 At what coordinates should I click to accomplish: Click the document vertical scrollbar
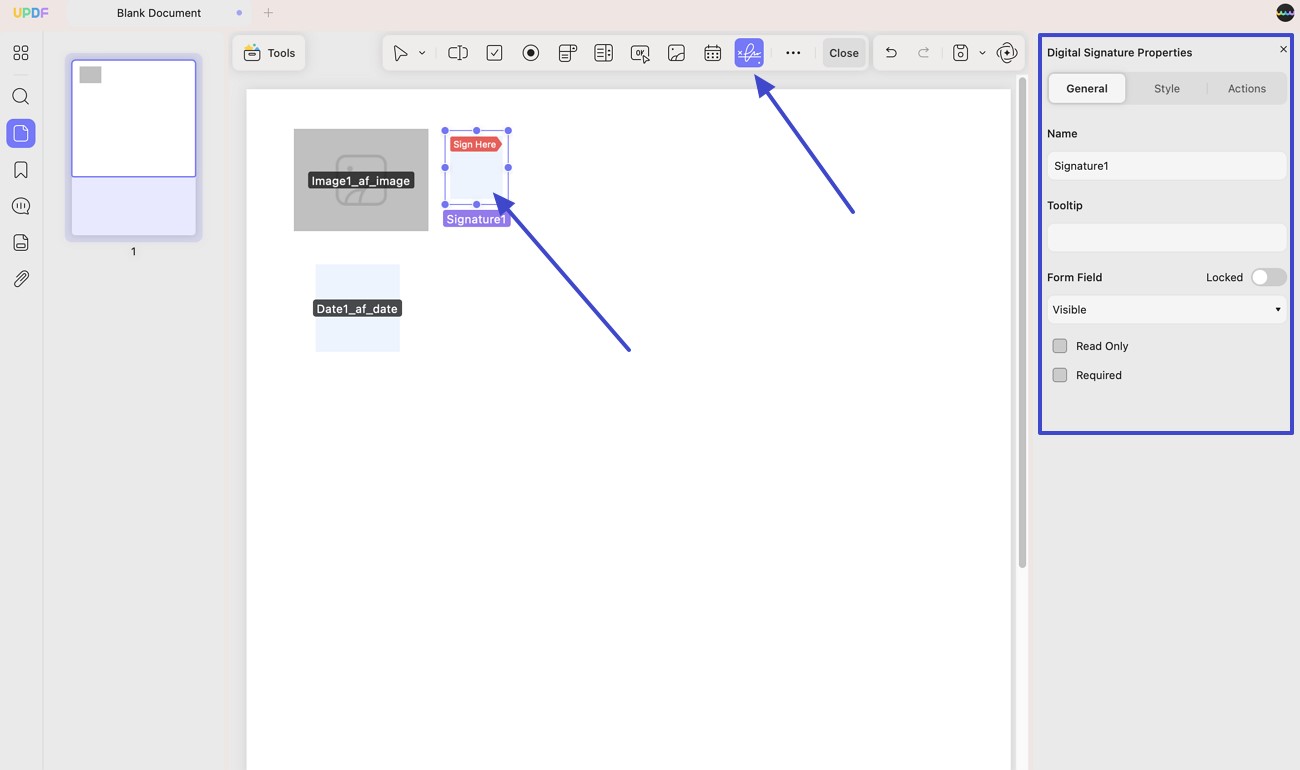[1021, 322]
